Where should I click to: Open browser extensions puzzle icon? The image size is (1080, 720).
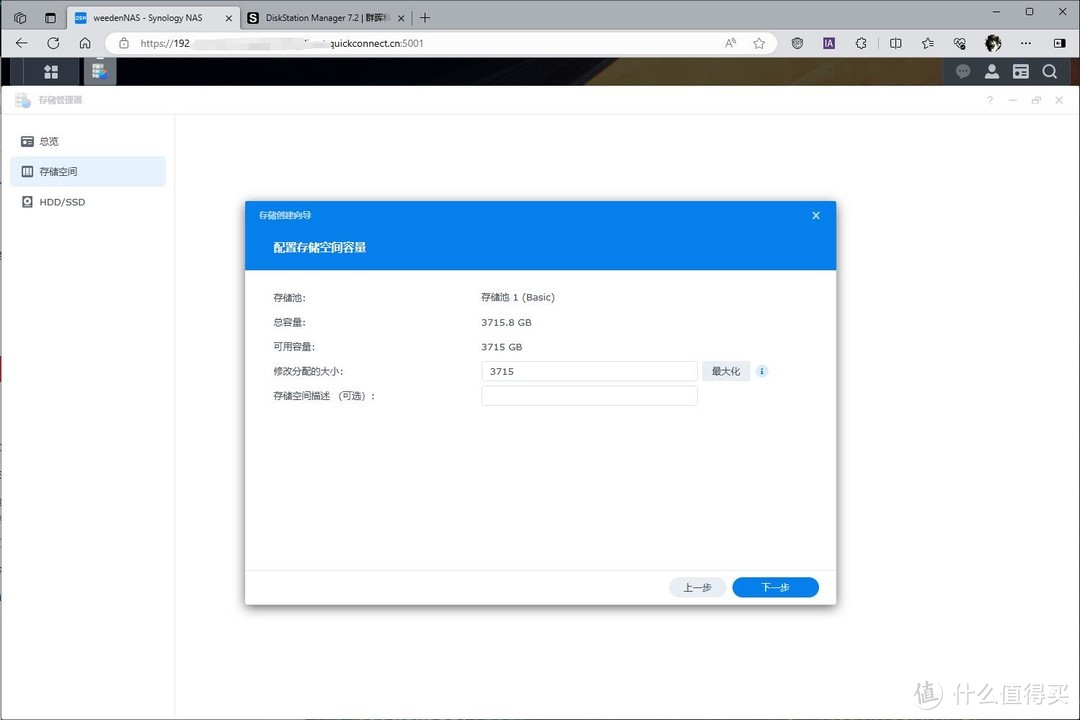(861, 43)
